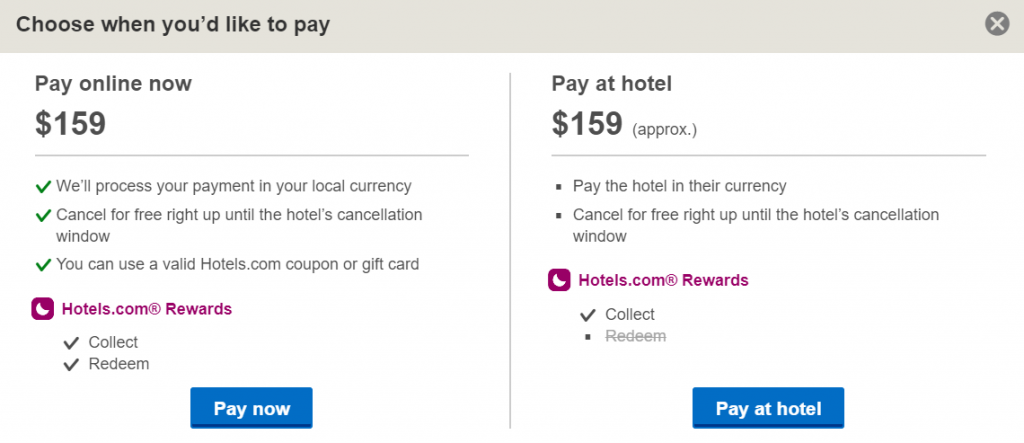Click the 'Choose when you'd like to pay' title
Viewport: 1024px width, 443px height.
point(173,24)
